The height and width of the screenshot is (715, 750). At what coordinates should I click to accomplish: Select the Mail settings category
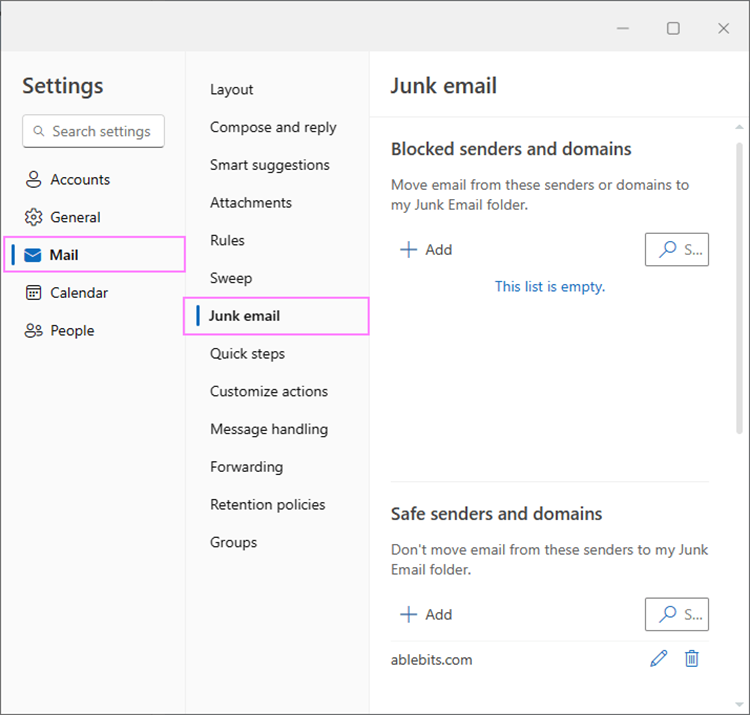pyautogui.click(x=94, y=254)
